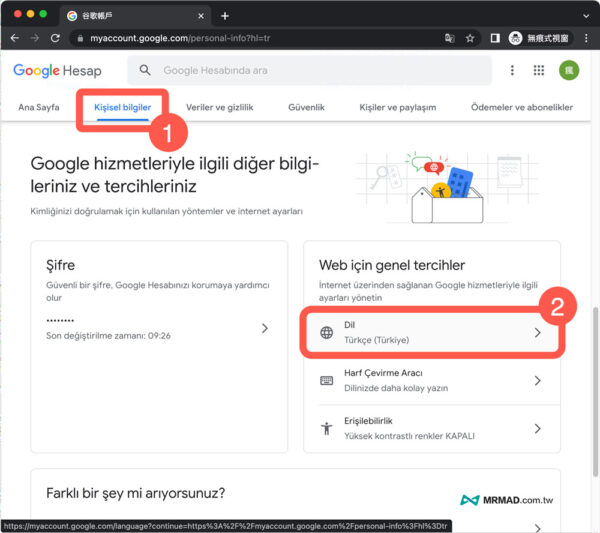Screen dimensions: 600x533
Task: Click the lock icon in the address bar
Action: [80, 38]
